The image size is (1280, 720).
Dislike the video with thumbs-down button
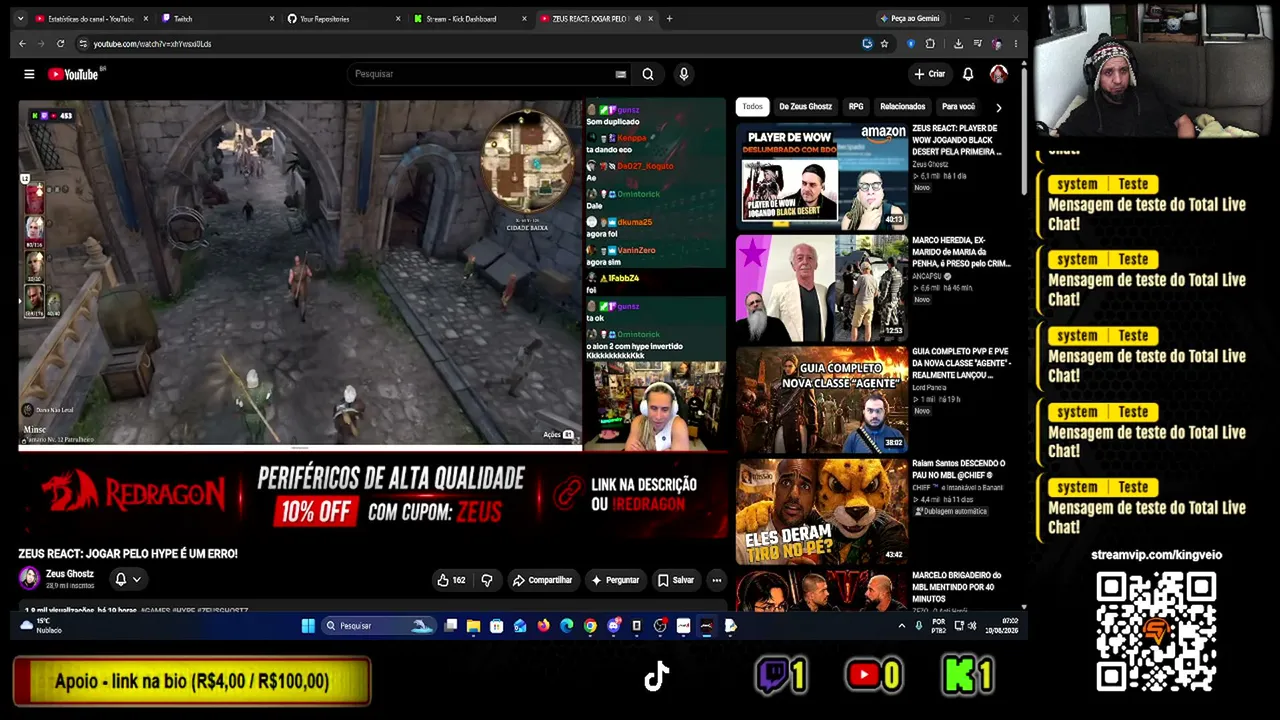click(487, 580)
